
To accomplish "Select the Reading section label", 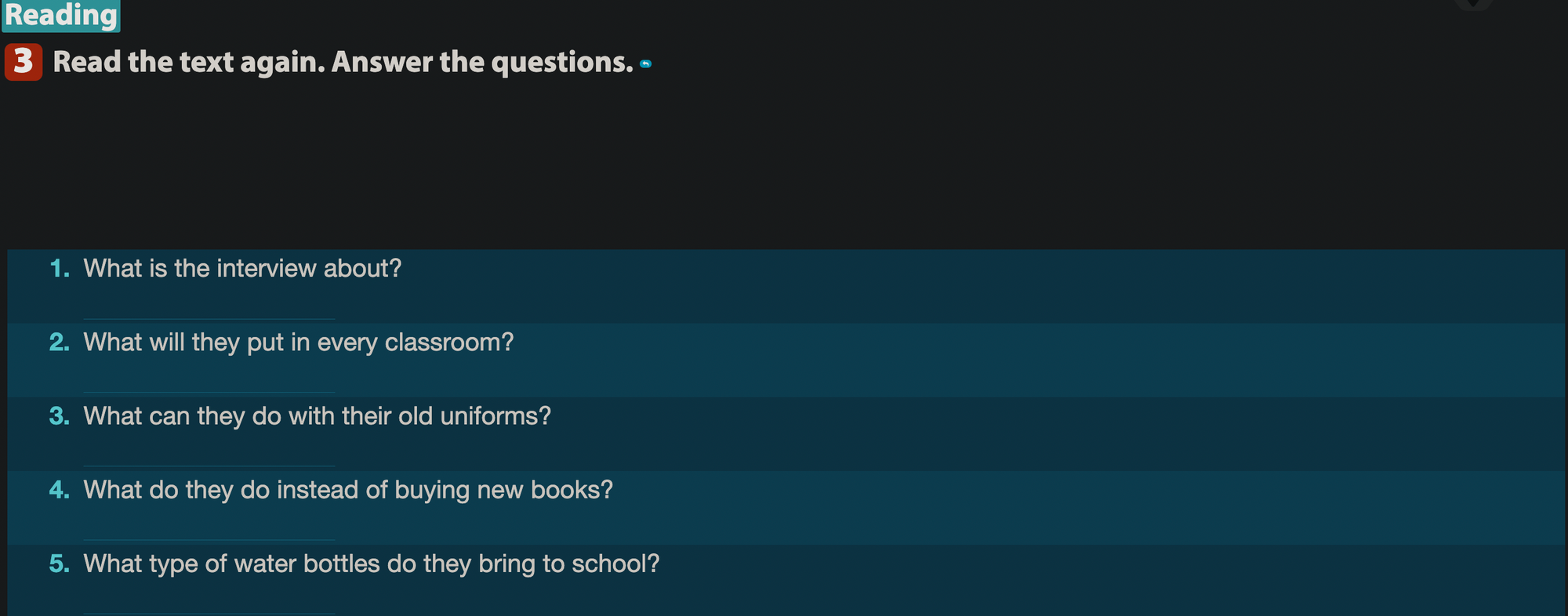I will pyautogui.click(x=60, y=15).
